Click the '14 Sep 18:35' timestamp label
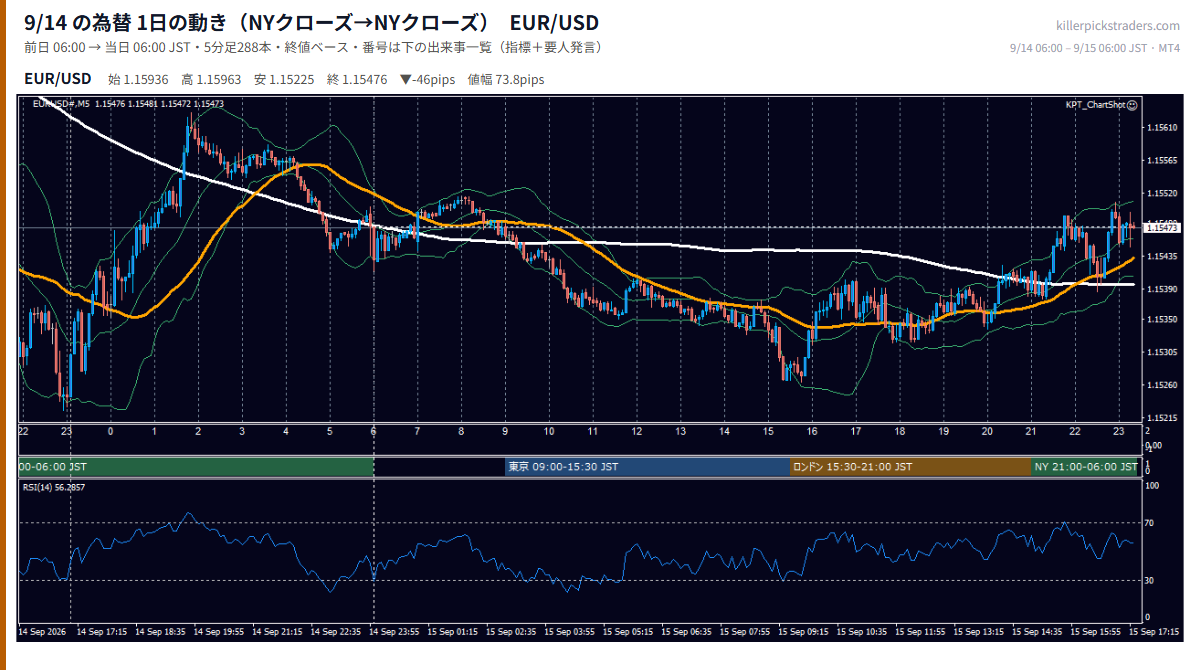This screenshot has height=670, width=1200. 160,632
